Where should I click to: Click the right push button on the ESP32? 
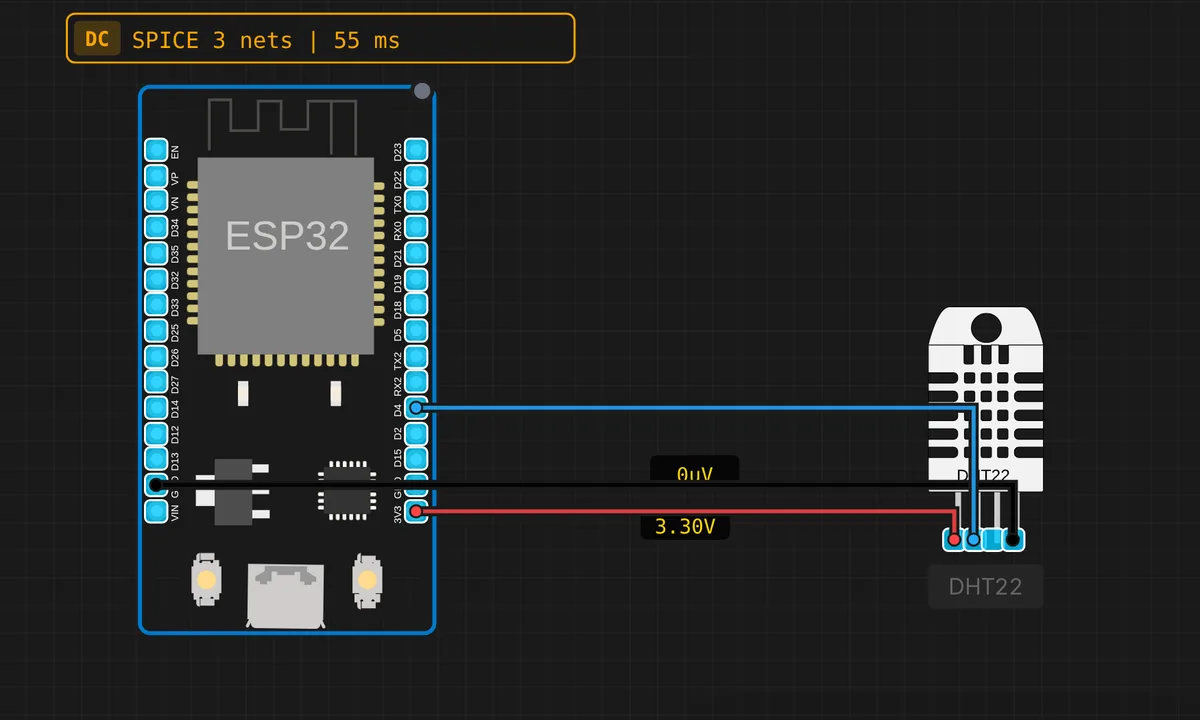tap(368, 579)
